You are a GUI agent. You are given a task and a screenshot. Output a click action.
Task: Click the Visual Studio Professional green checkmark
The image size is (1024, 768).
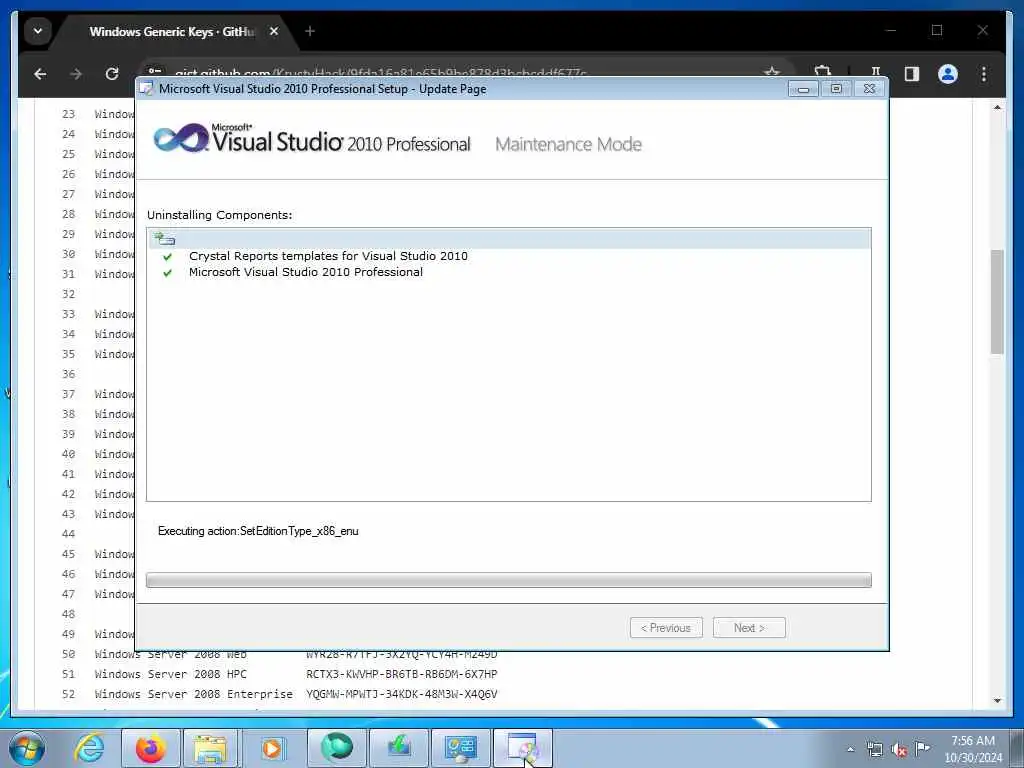(168, 273)
